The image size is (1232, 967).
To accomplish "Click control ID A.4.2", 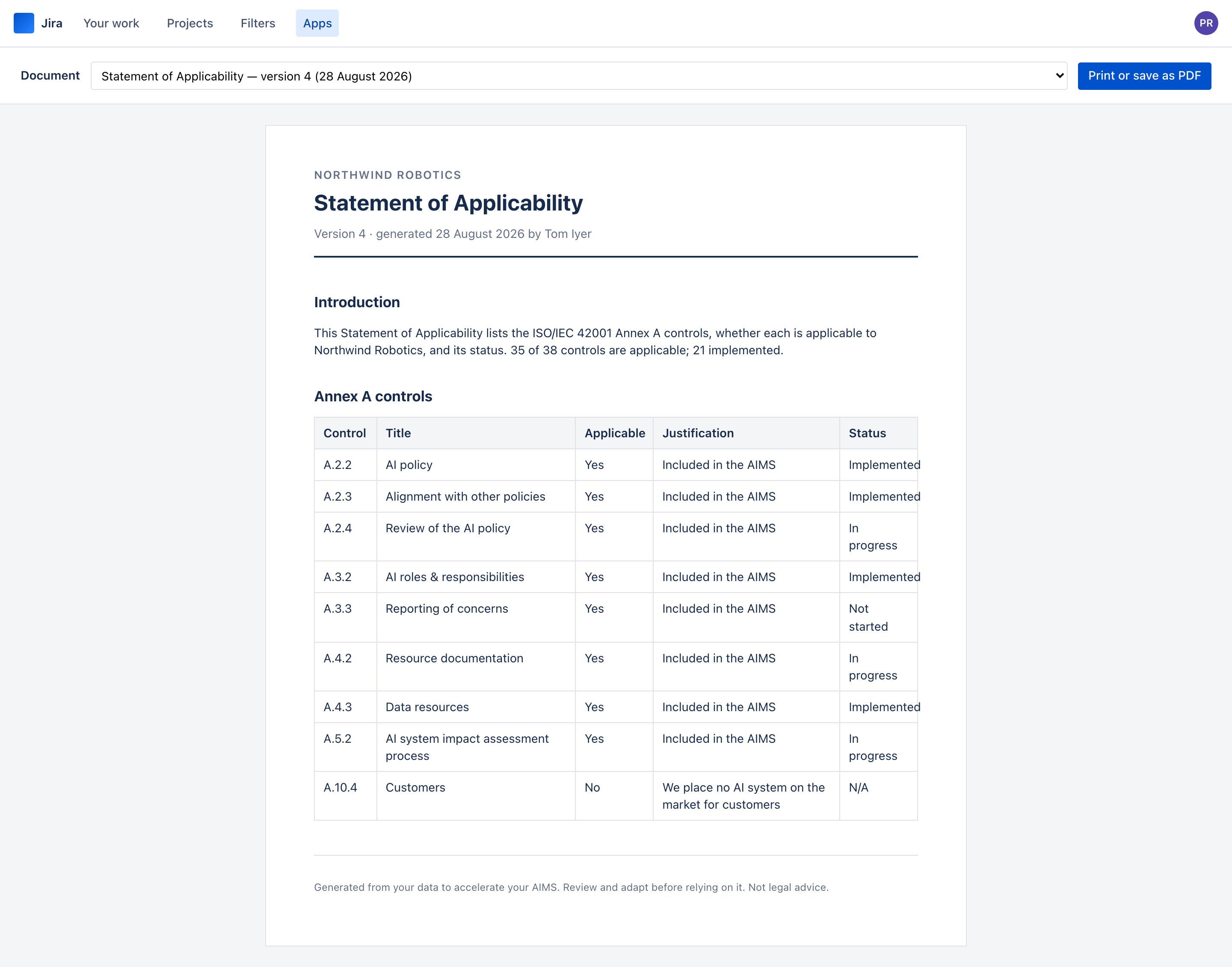I will 337,659.
